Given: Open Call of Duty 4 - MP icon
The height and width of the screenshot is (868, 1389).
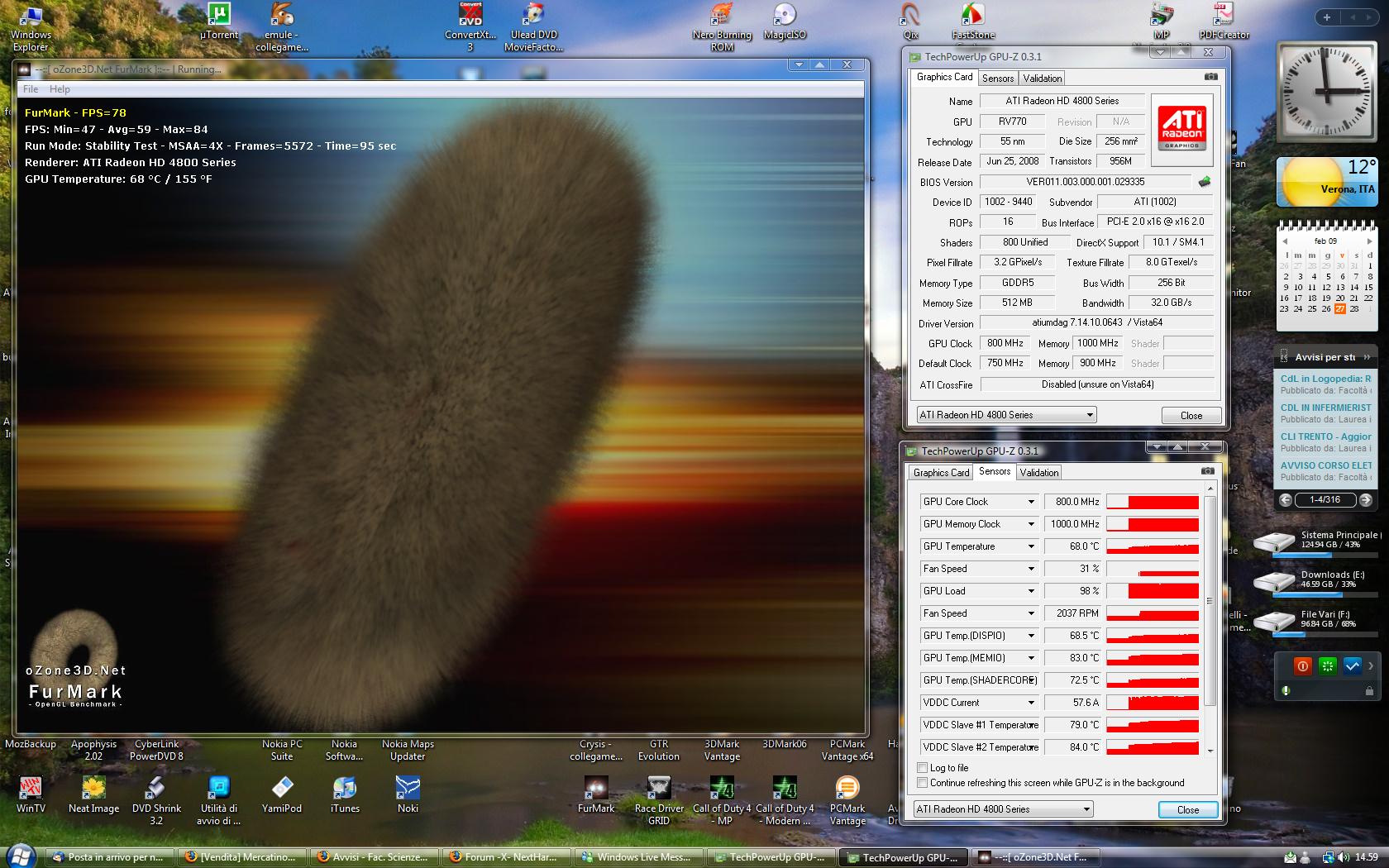Looking at the screenshot, I should click(722, 800).
